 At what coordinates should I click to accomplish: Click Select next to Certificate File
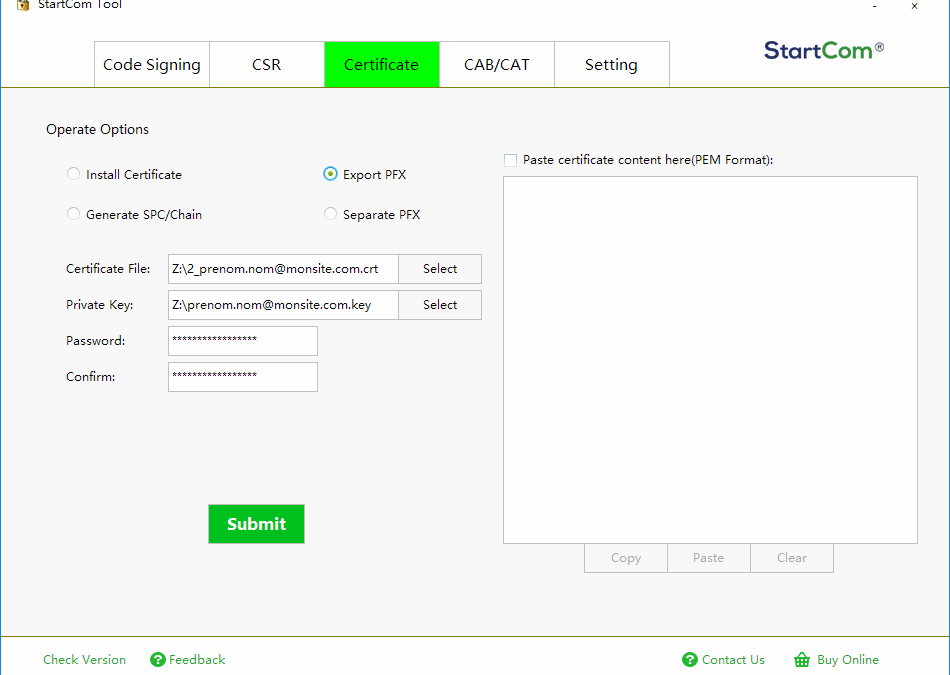click(x=440, y=269)
